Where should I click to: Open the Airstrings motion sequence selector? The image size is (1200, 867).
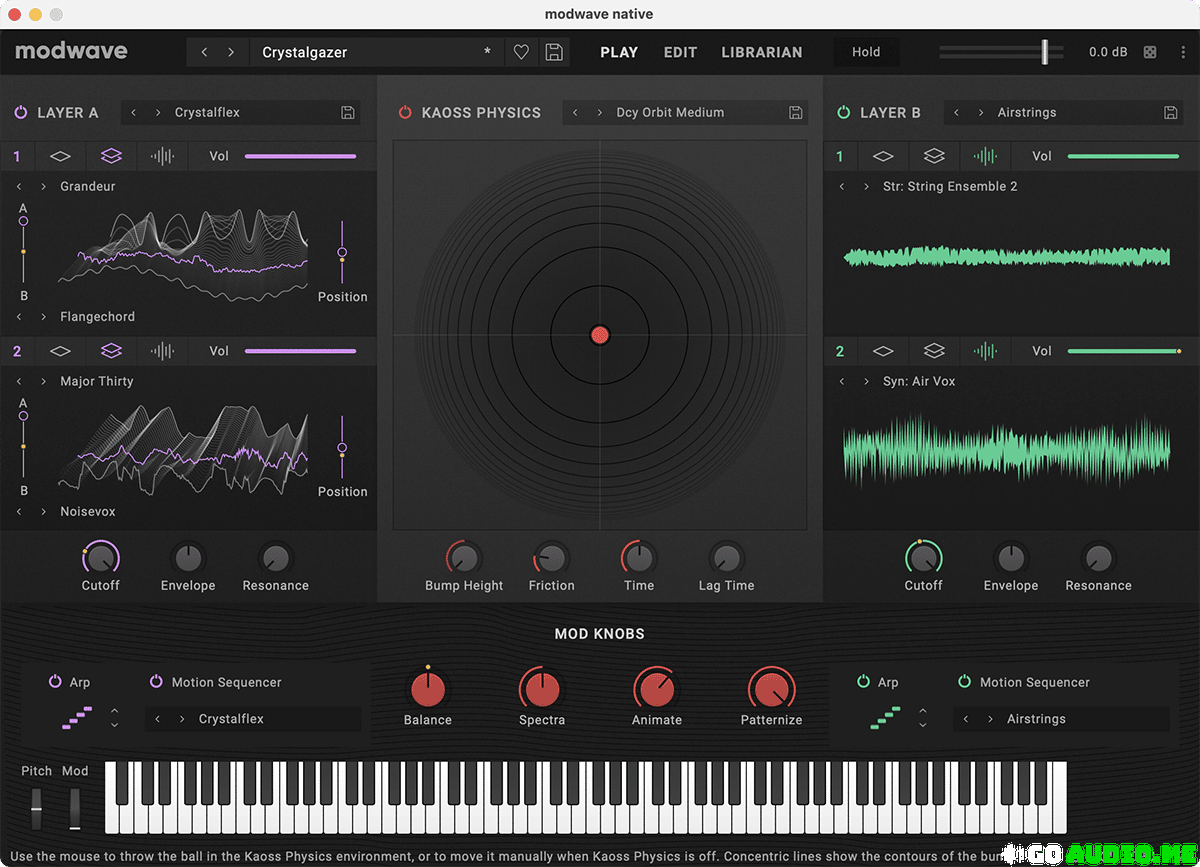tap(1084, 719)
